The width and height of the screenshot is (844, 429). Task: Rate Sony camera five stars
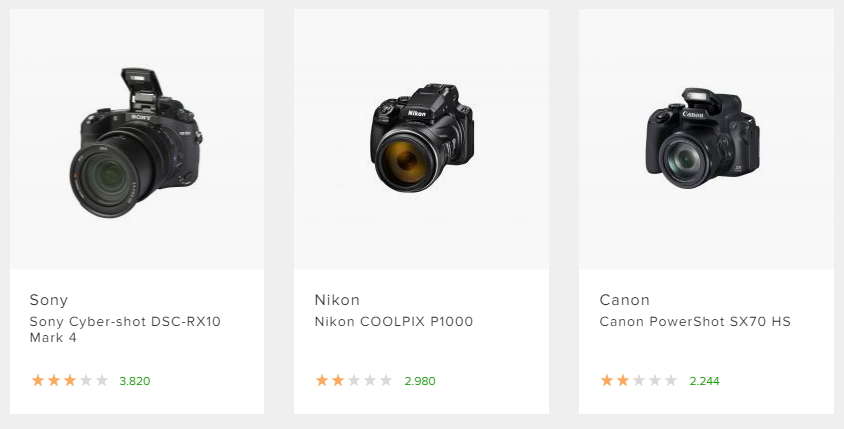(x=102, y=380)
